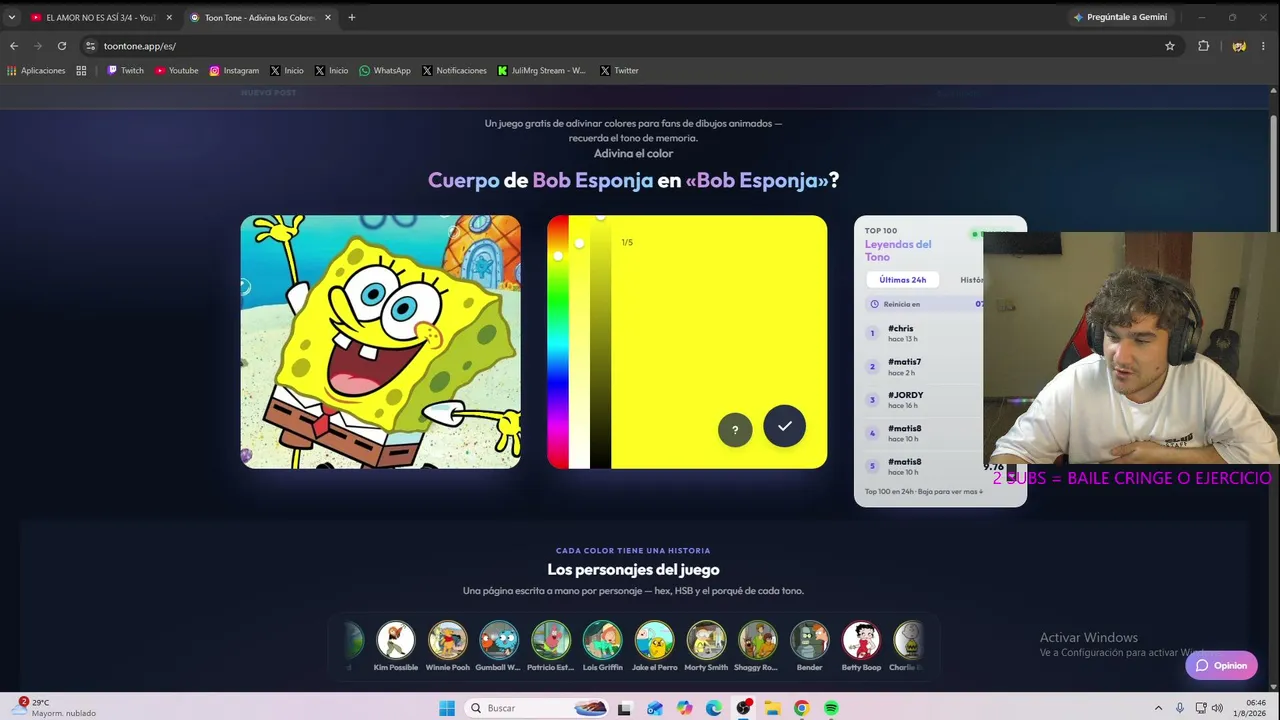
Task: Open Morty Smith character page
Action: coord(706,646)
